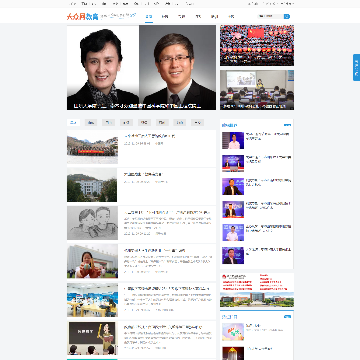The width and height of the screenshot is (360, 360).
Task: Open title beside girl holding objects
Action: 155,250
